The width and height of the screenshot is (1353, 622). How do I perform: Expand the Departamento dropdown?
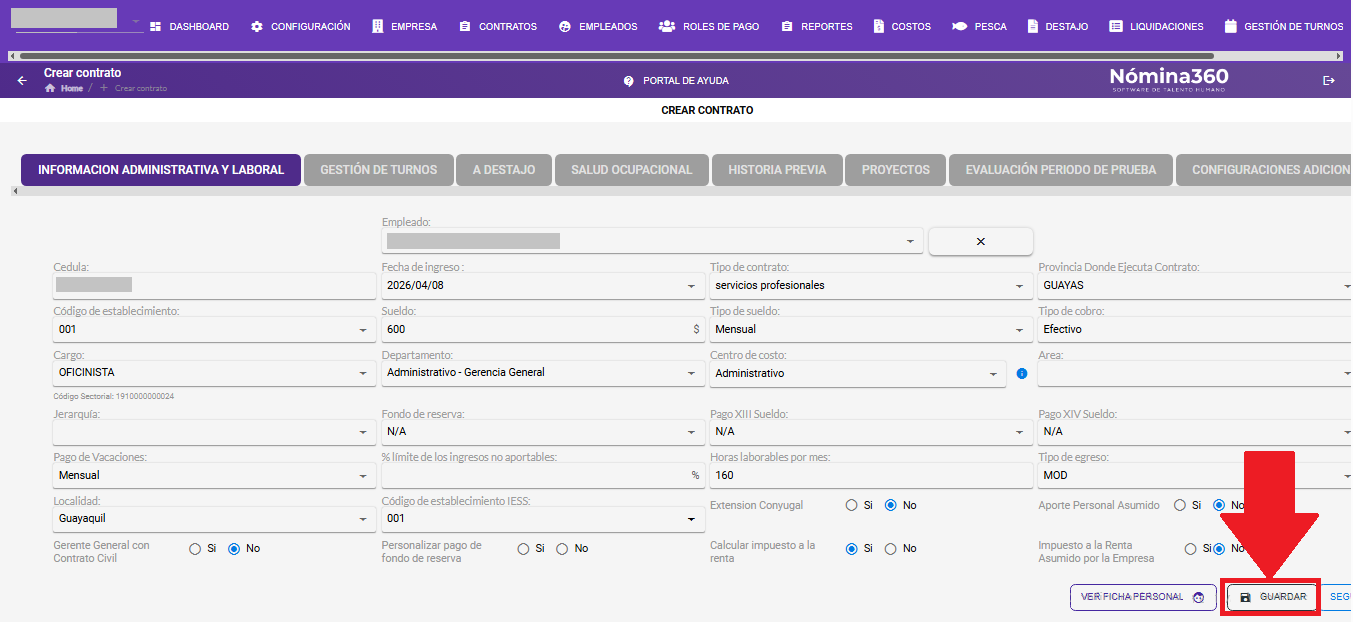tap(543, 373)
